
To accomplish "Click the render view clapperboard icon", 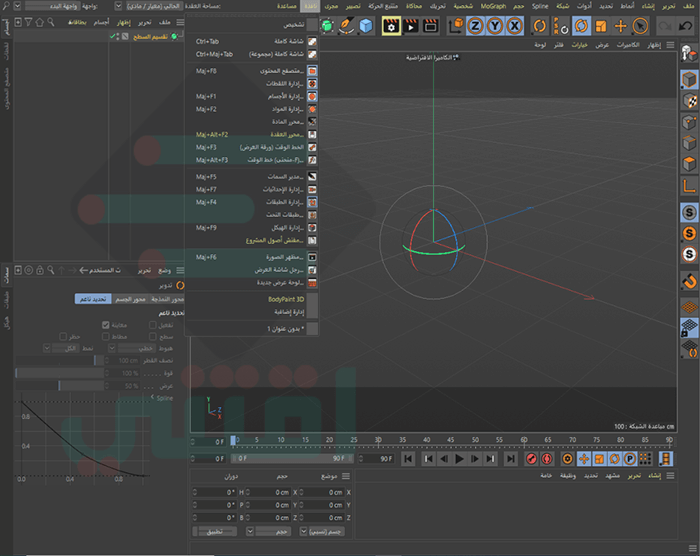I will click(430, 26).
